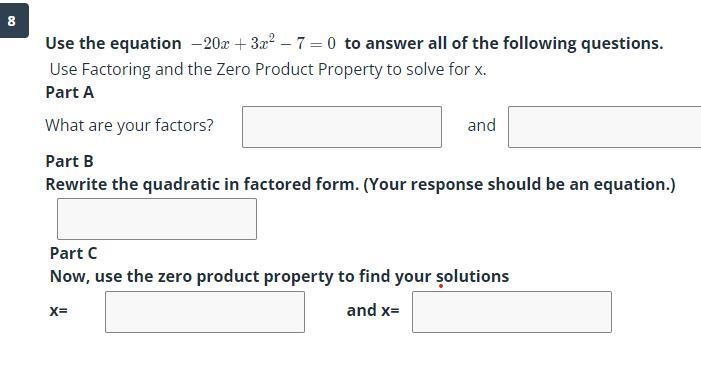Click the red dot under "solutions"
Screen dimensions: 701x380
click(441, 286)
